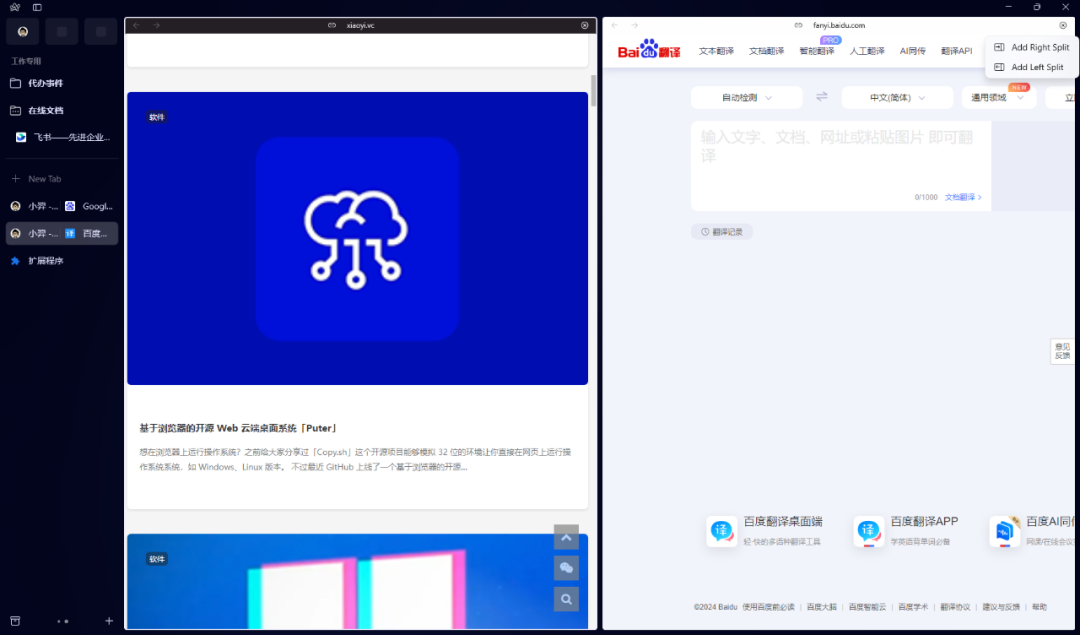Click the back-to-top arrow button
The image size is (1080, 635).
(x=566, y=537)
